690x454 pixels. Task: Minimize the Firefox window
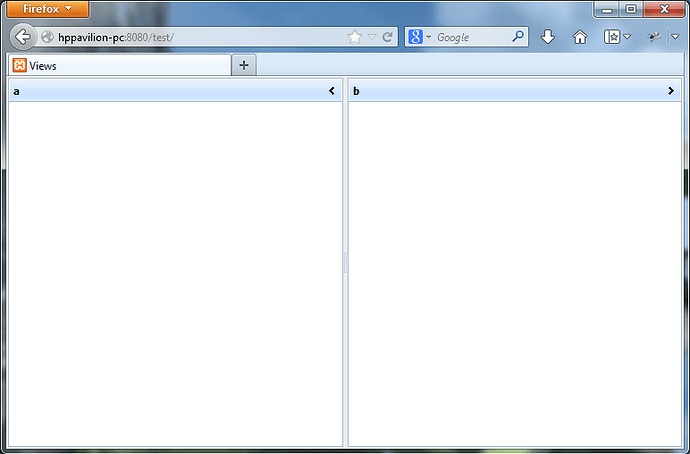[607, 9]
